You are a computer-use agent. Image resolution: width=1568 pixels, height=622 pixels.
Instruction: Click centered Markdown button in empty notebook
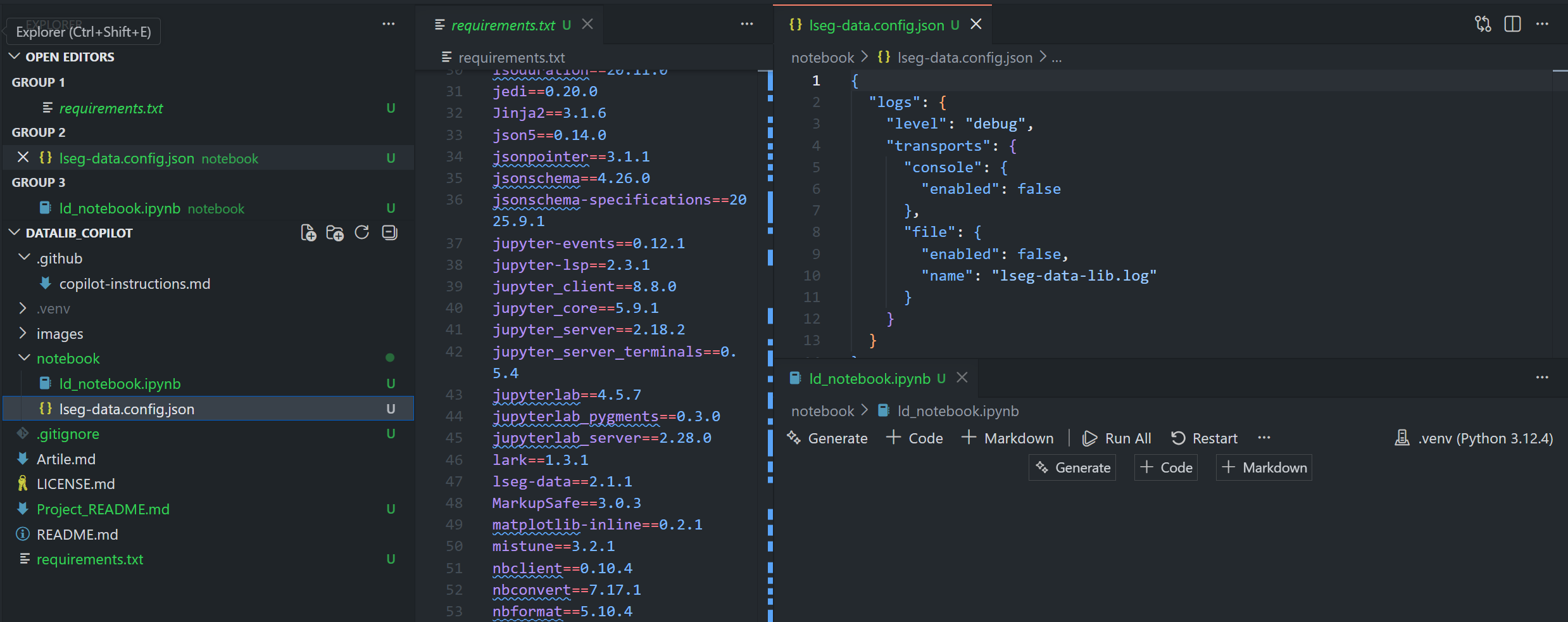1264,467
